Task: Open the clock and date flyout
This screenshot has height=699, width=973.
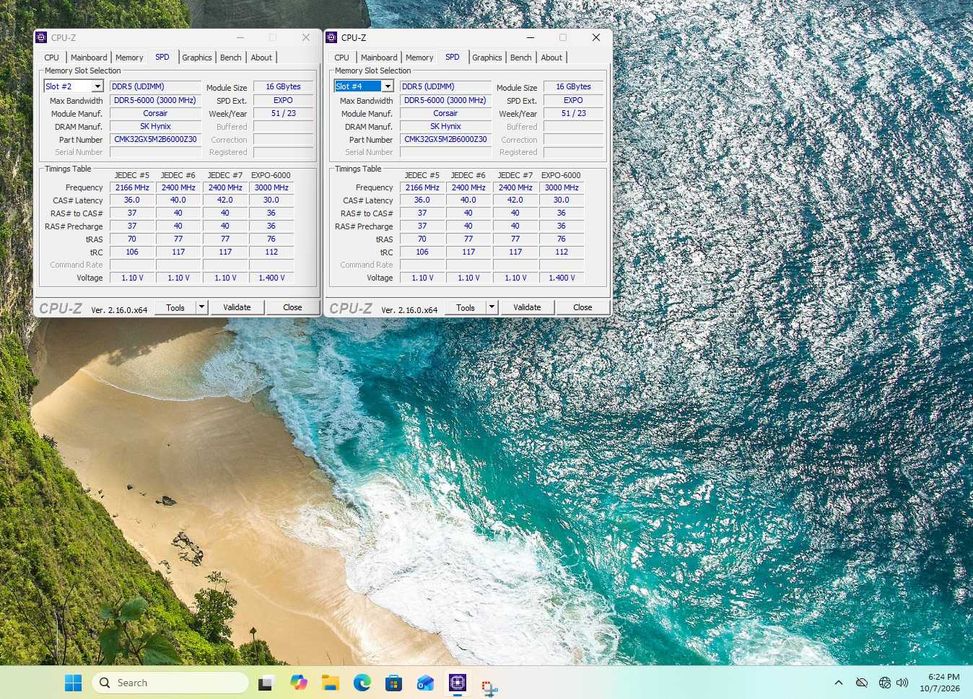Action: (939, 683)
